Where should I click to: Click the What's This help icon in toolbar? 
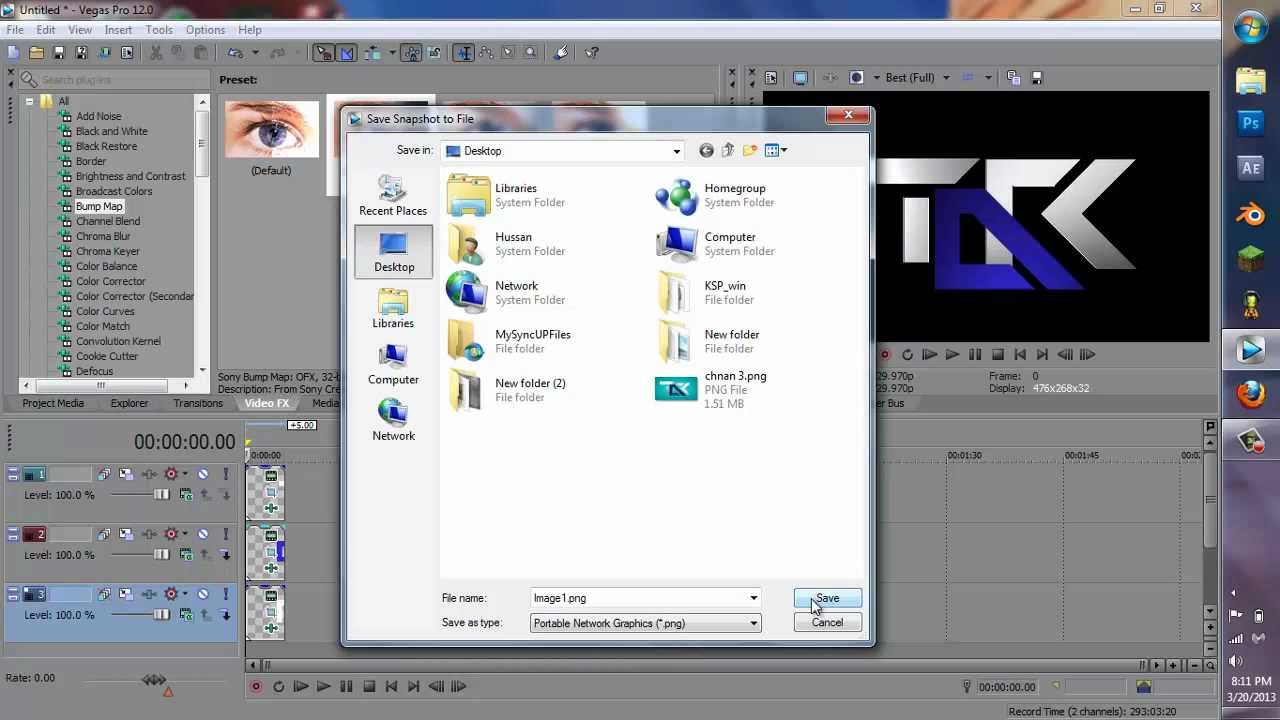pos(591,52)
